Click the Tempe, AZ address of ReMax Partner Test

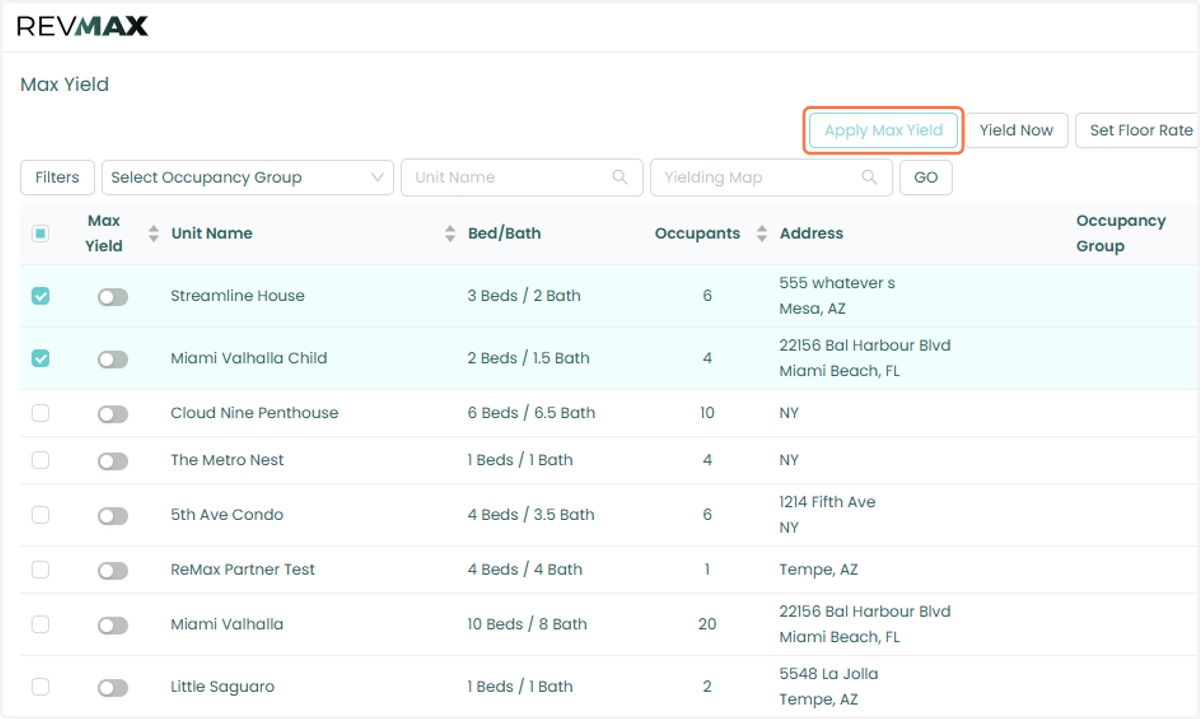(818, 570)
